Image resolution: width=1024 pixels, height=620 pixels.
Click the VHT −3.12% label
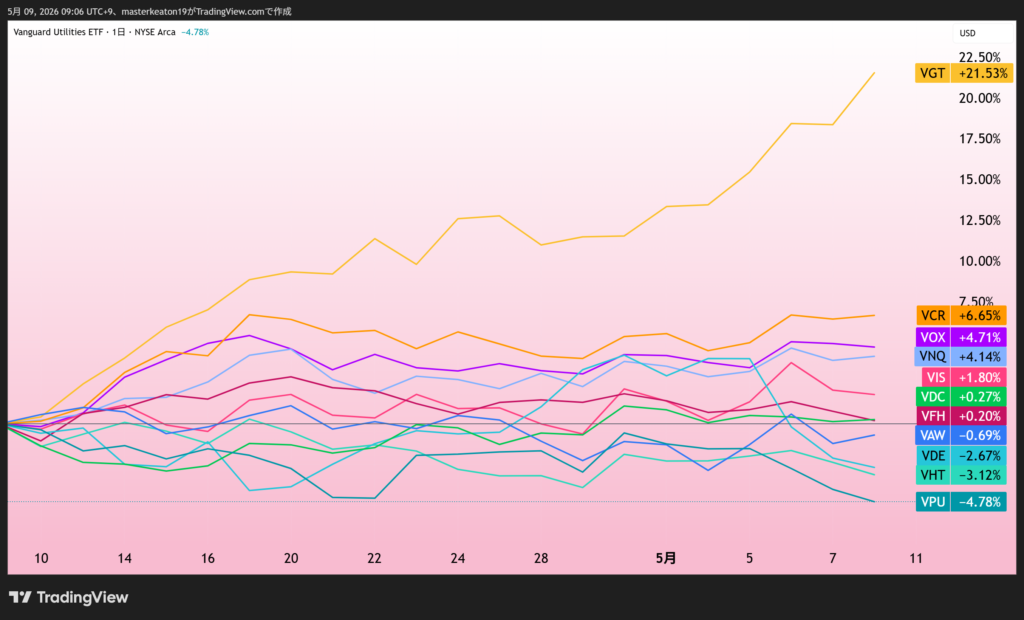coord(961,475)
